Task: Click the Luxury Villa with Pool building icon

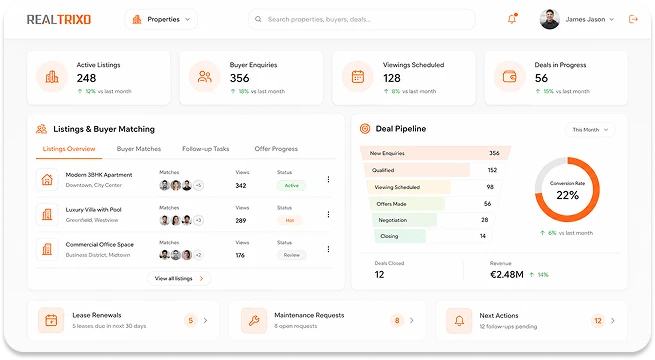Action: coord(47,214)
